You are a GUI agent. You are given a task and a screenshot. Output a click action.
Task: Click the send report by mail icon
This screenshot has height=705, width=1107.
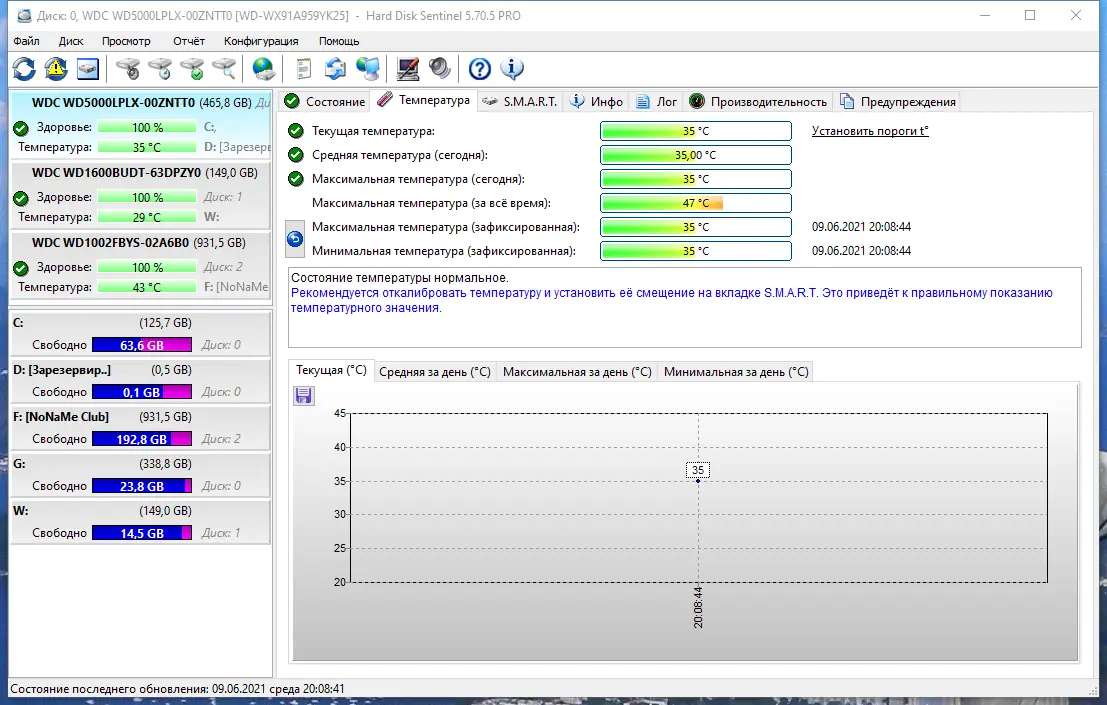click(335, 68)
